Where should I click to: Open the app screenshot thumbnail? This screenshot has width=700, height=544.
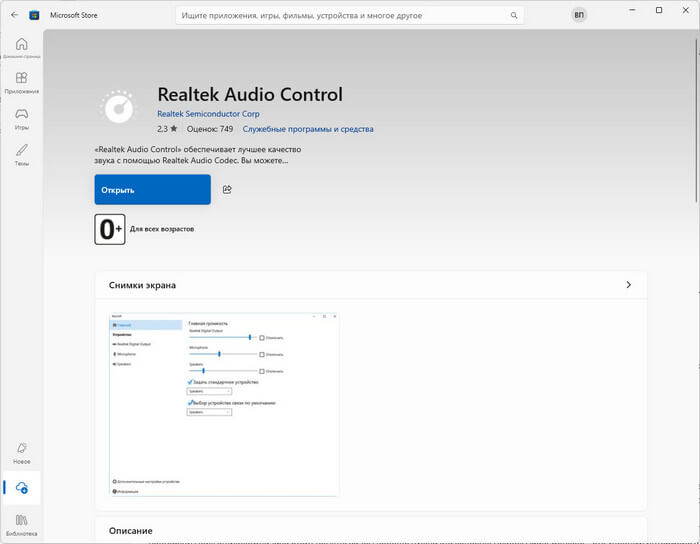coord(223,404)
